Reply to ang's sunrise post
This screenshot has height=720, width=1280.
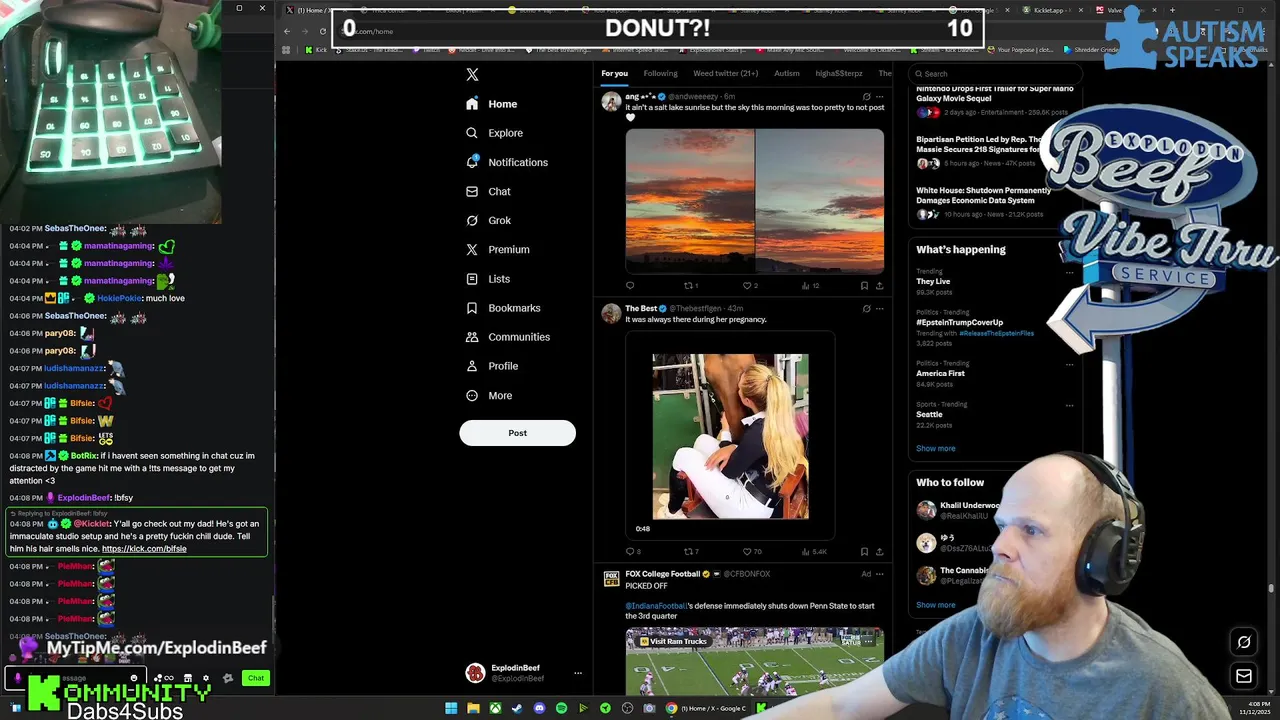(630, 286)
